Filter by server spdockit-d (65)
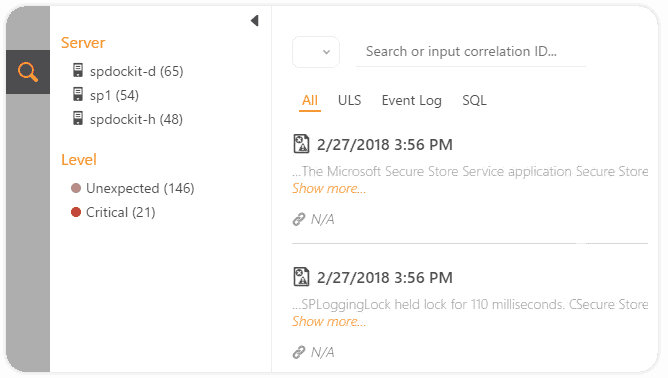 pos(136,71)
